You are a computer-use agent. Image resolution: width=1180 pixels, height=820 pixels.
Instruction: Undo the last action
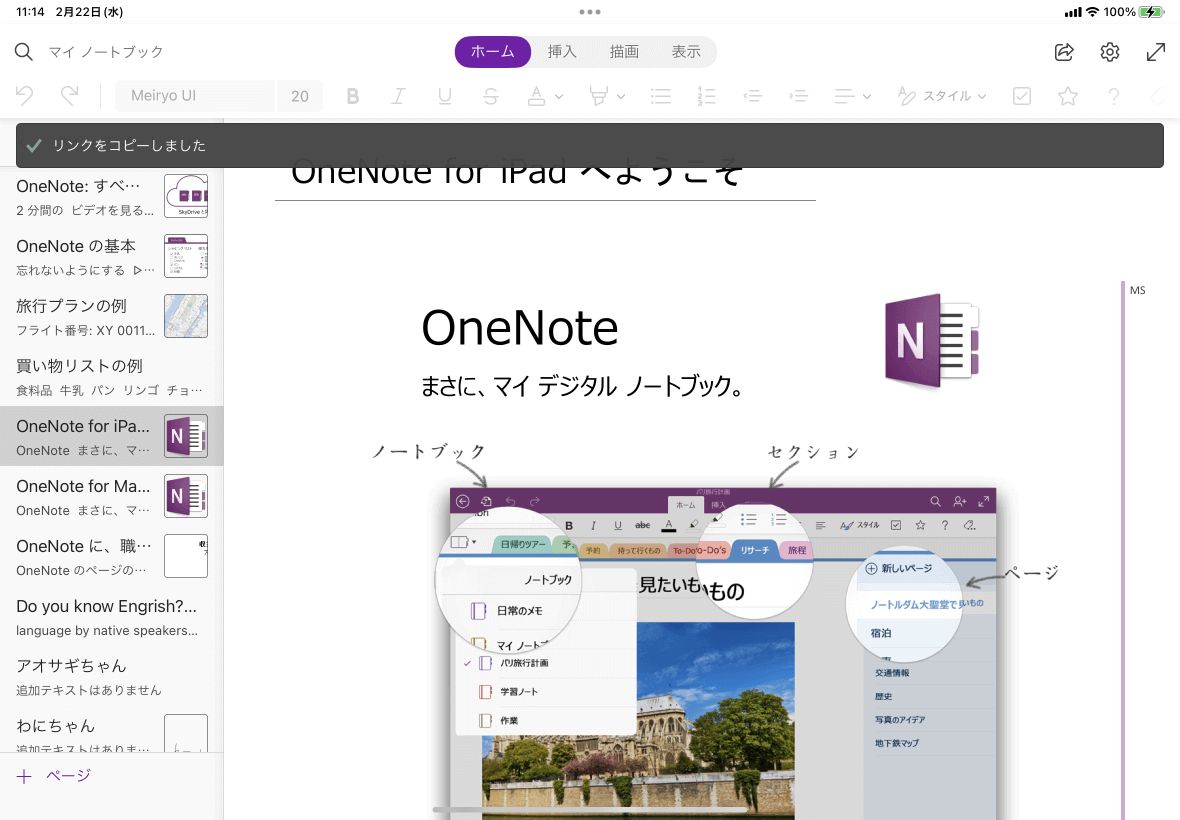pyautogui.click(x=24, y=96)
